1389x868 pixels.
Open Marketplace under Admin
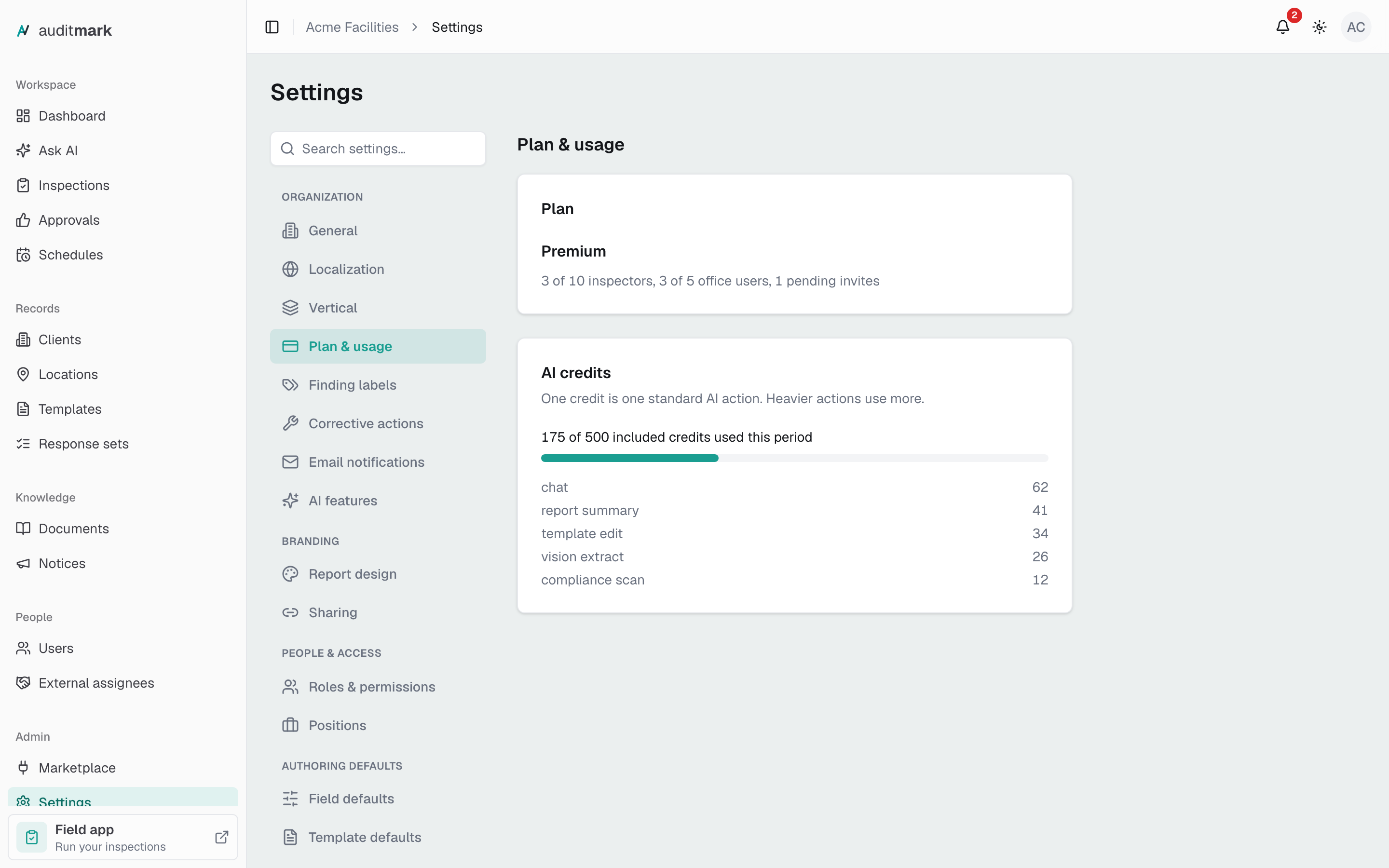click(x=123, y=768)
